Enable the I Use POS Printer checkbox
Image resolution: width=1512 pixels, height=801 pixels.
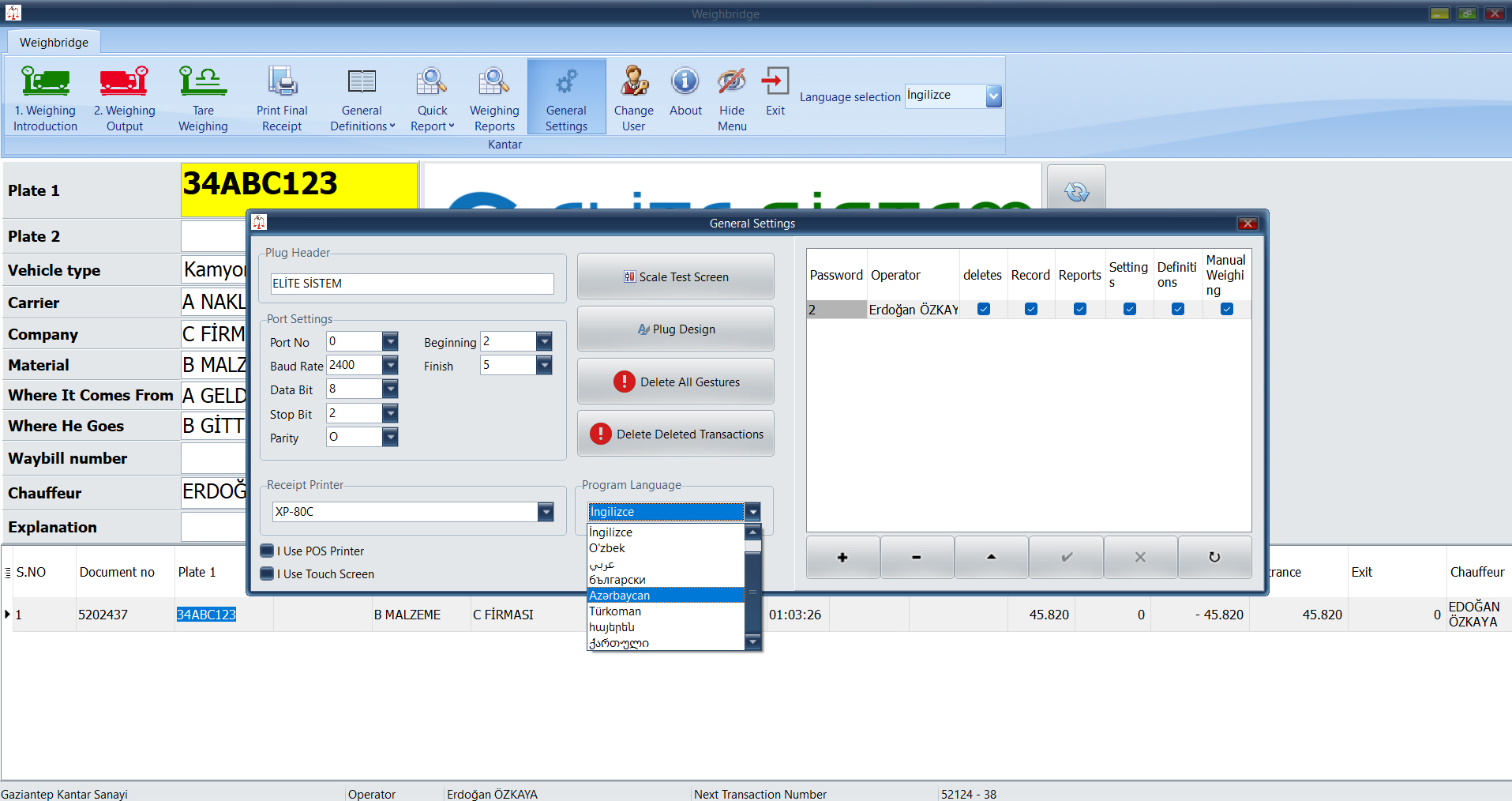(x=268, y=551)
